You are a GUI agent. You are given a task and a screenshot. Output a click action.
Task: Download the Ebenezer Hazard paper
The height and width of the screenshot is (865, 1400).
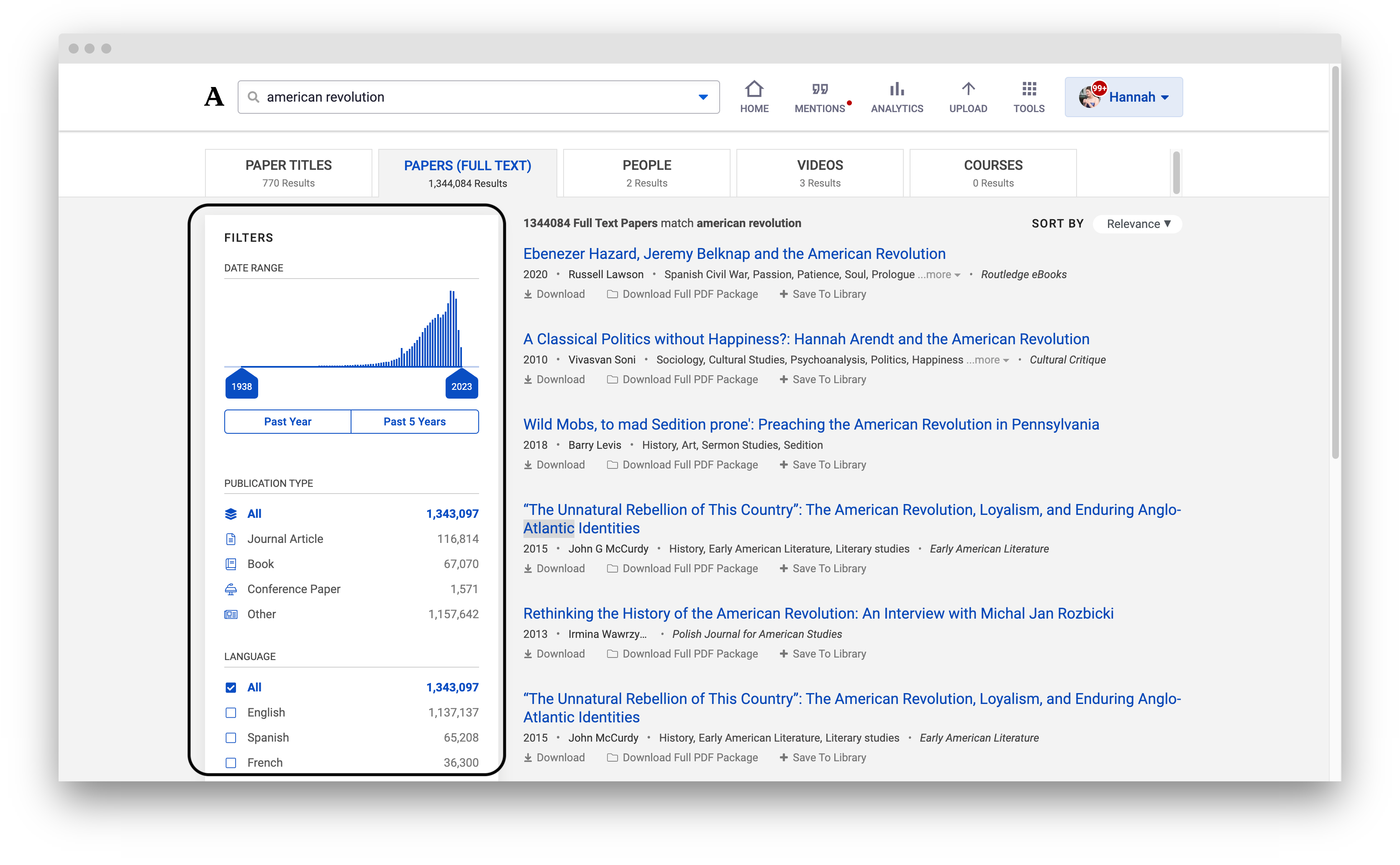point(553,294)
